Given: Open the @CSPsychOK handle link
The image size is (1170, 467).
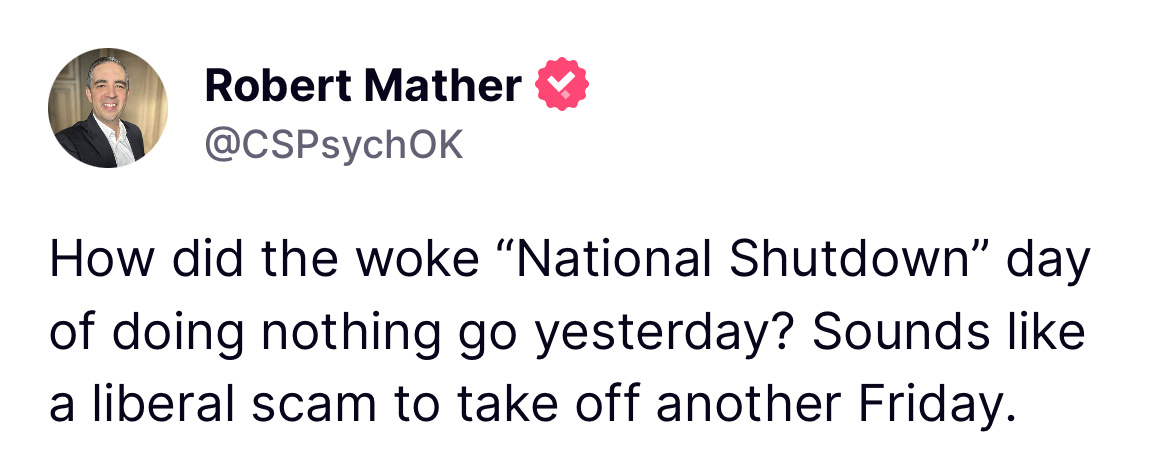Looking at the screenshot, I should point(334,144).
